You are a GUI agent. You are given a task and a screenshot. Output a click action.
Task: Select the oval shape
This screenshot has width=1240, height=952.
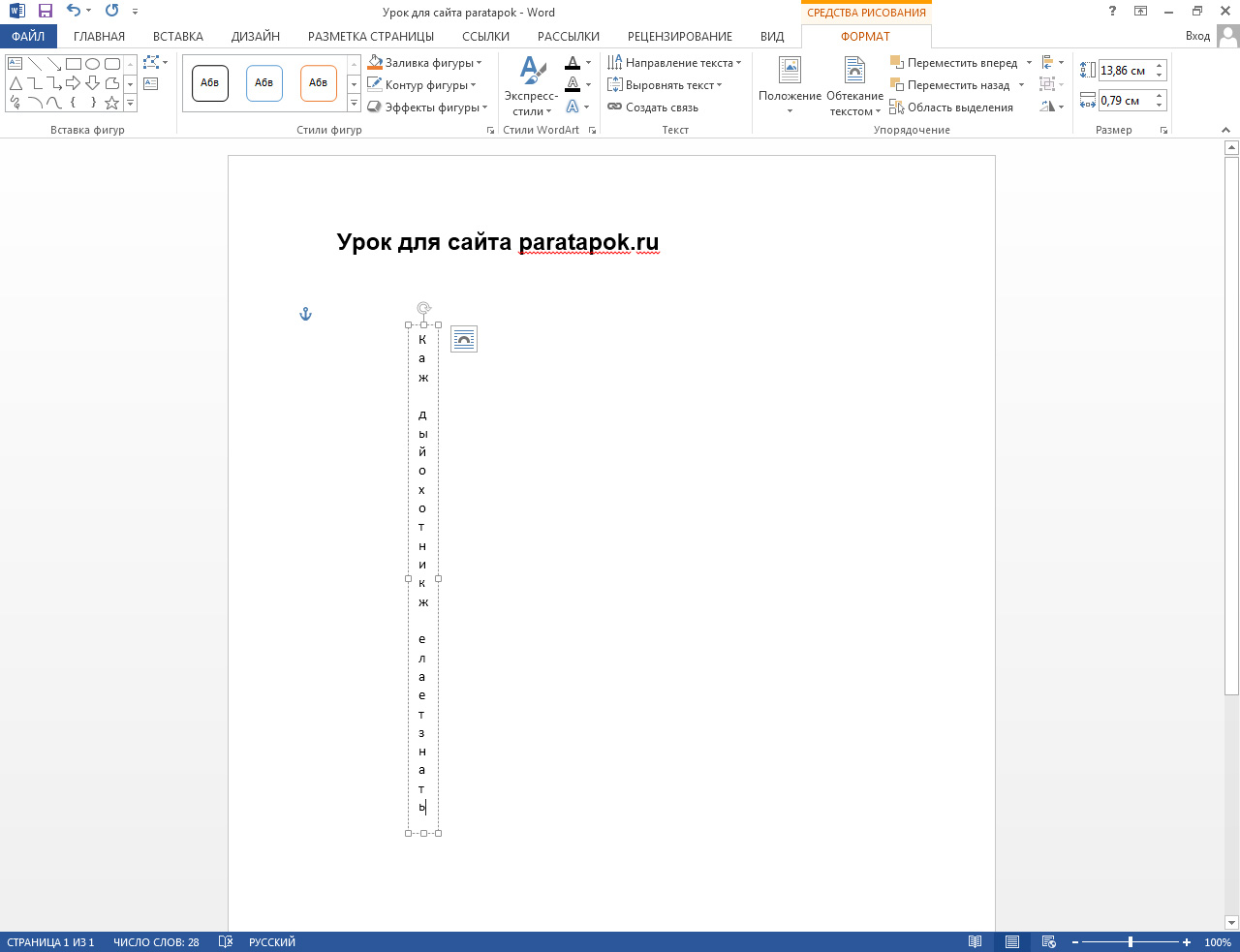(92, 64)
